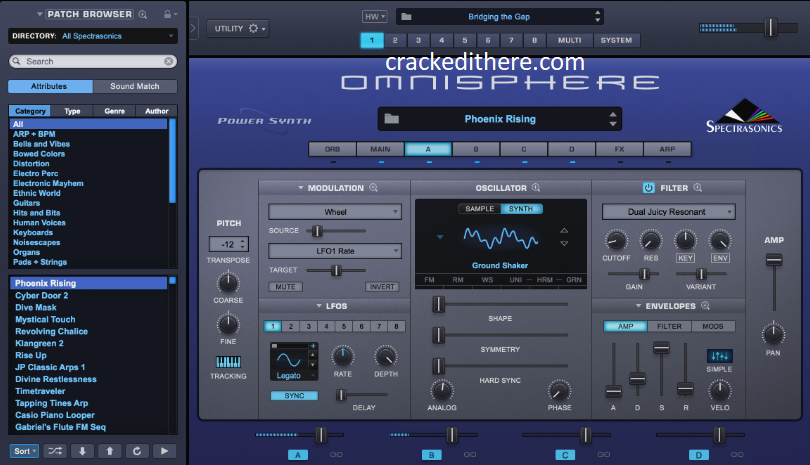Step to previous patch with up arrow
The height and width of the screenshot is (465, 810).
(x=110, y=451)
